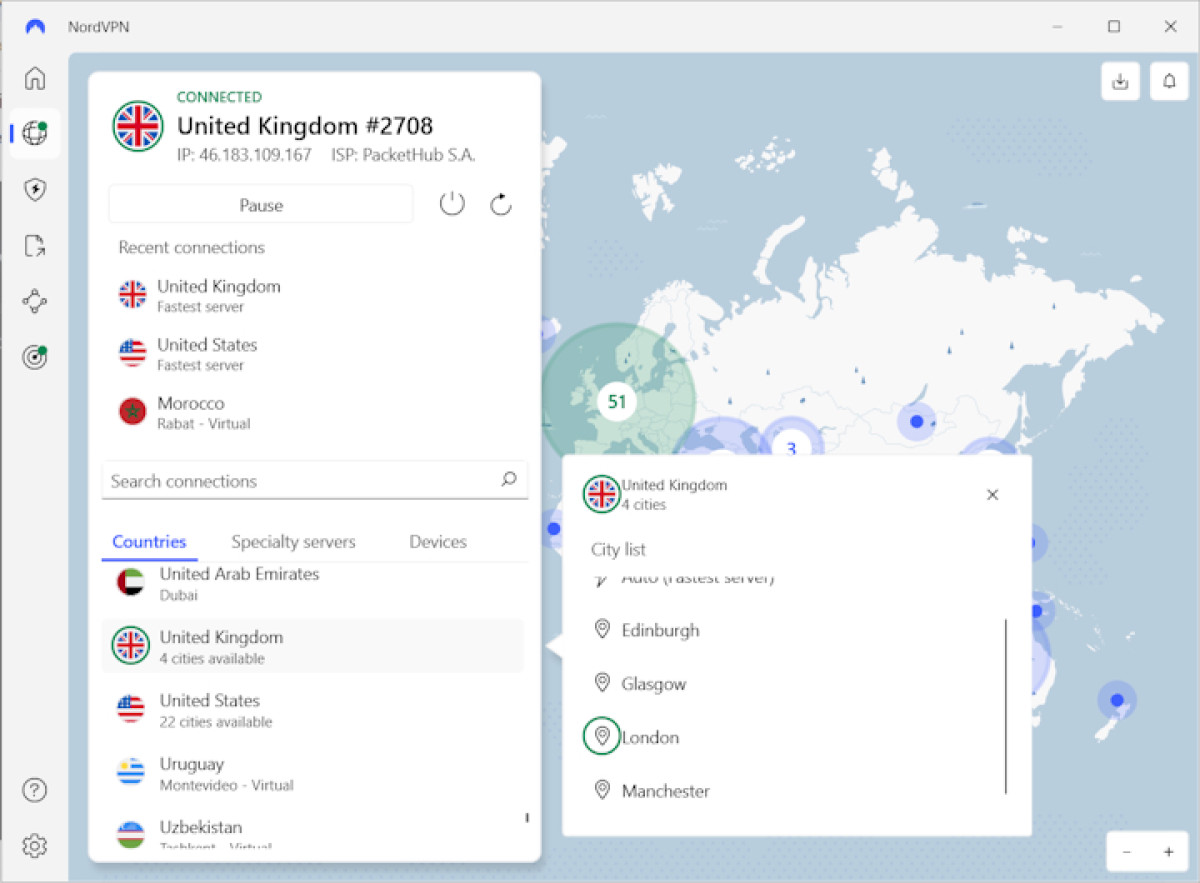Switch to the Devices tab
The width and height of the screenshot is (1200, 883).
(438, 542)
